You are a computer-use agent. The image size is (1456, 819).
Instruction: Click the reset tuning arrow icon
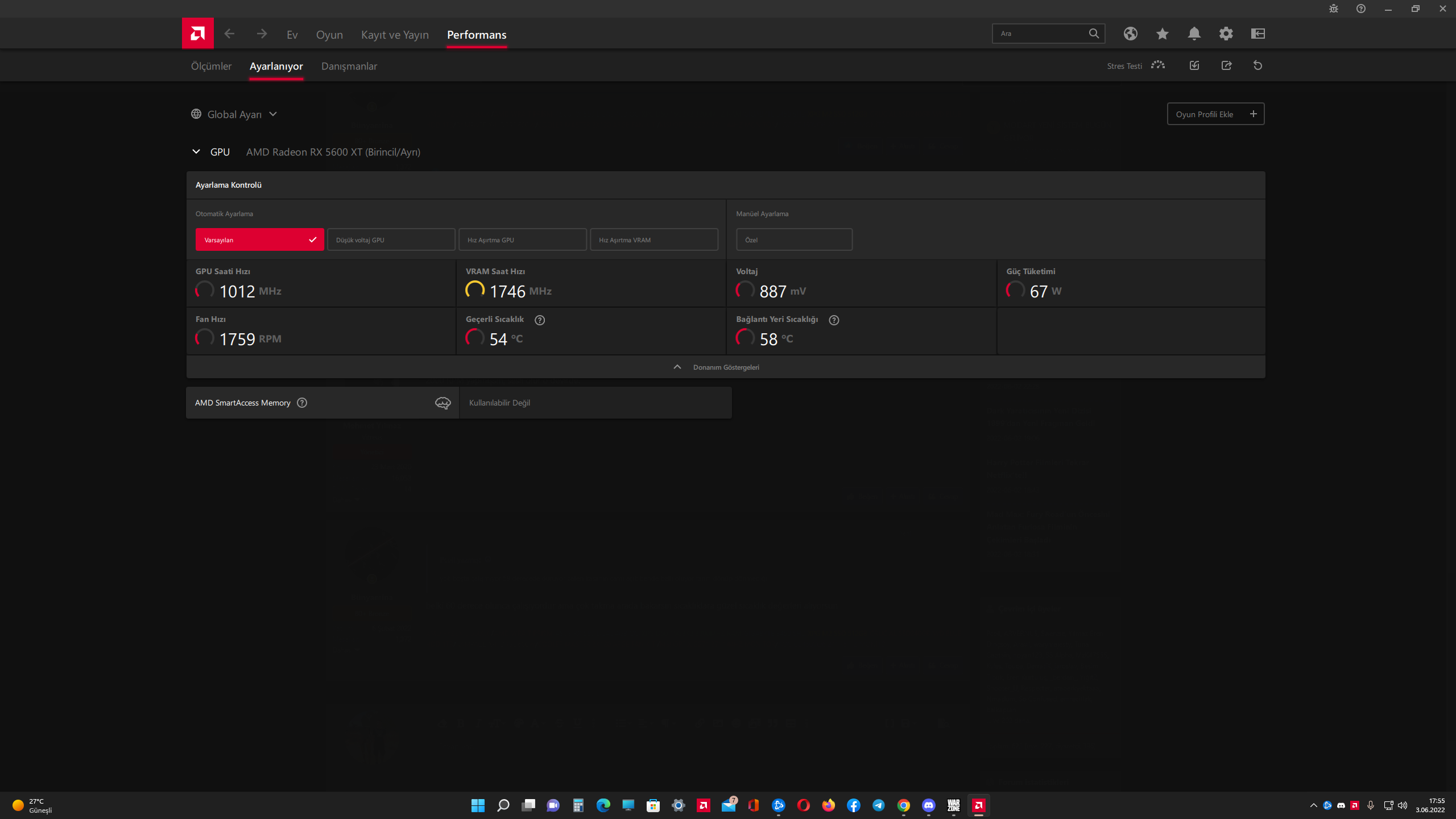pos(1258,65)
